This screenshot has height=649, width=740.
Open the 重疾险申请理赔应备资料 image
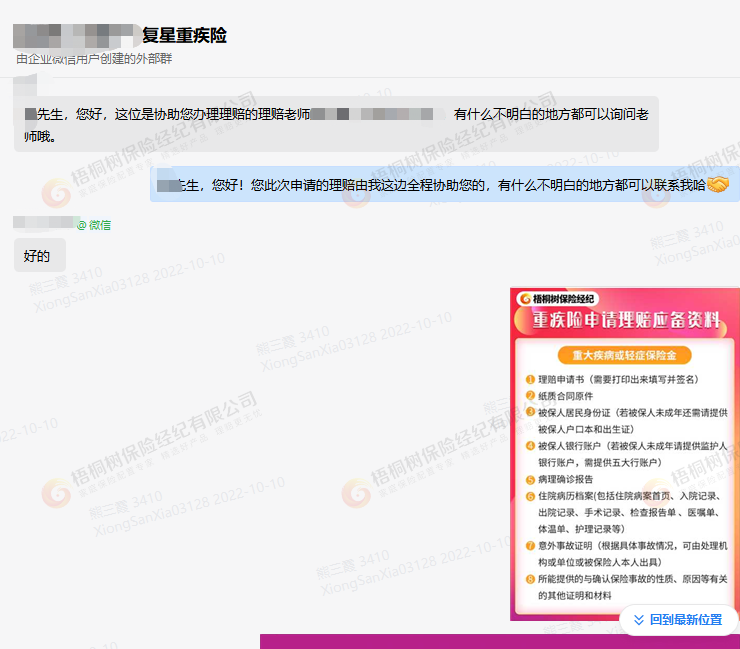pos(625,454)
